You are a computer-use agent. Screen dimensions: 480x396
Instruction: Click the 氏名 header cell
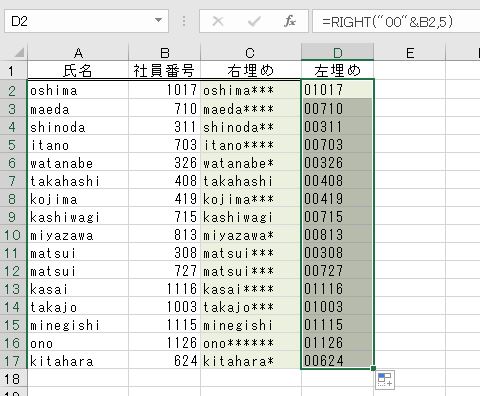(78, 70)
